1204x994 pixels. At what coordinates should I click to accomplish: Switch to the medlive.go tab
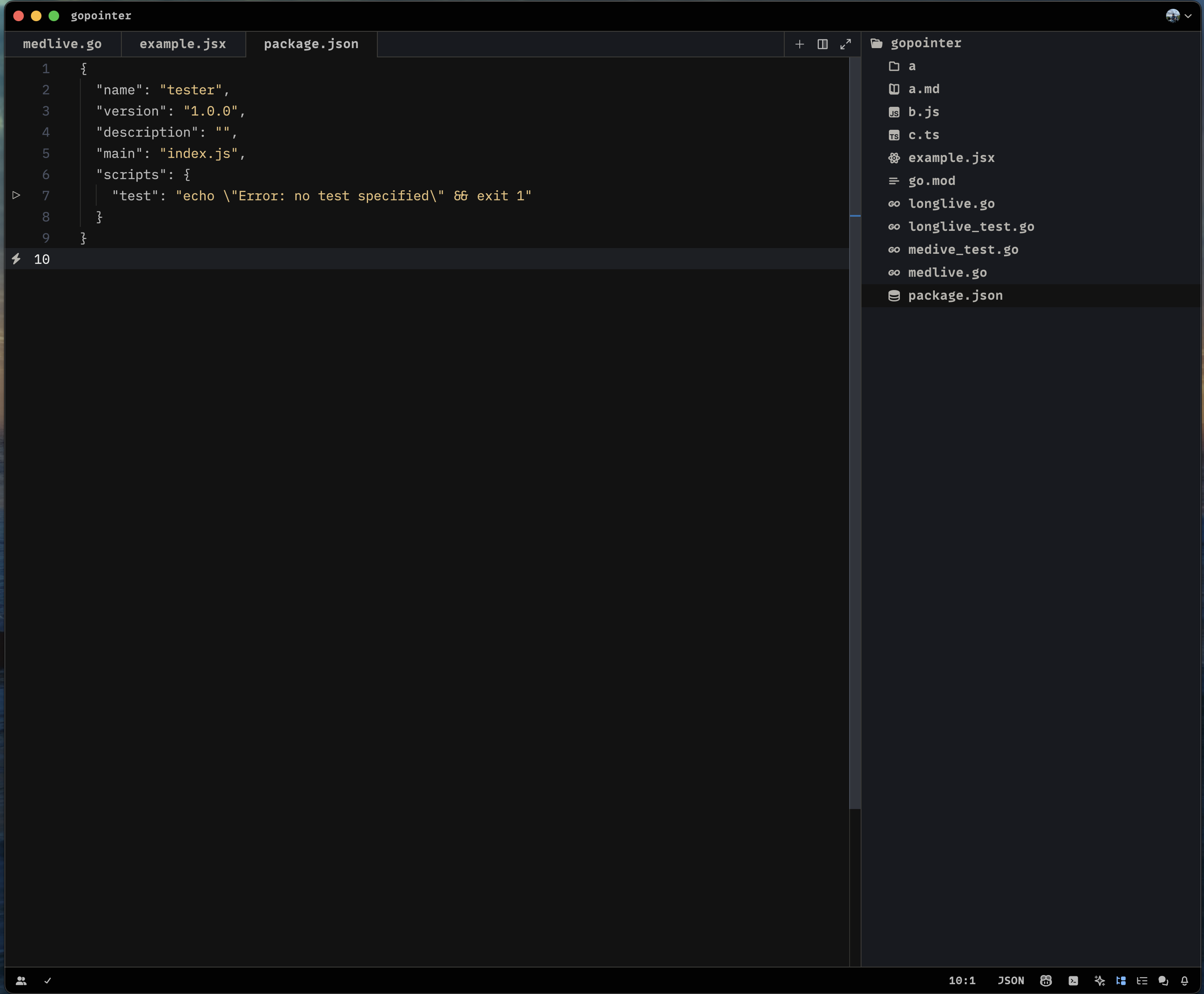62,44
